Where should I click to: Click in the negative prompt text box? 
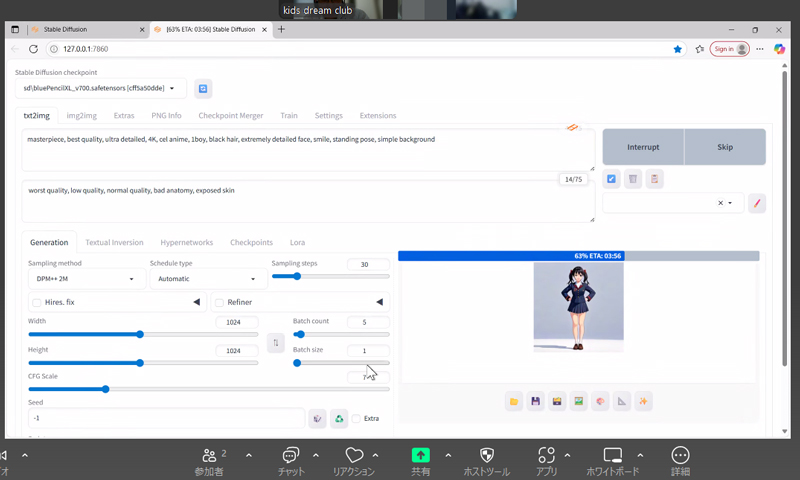(308, 201)
